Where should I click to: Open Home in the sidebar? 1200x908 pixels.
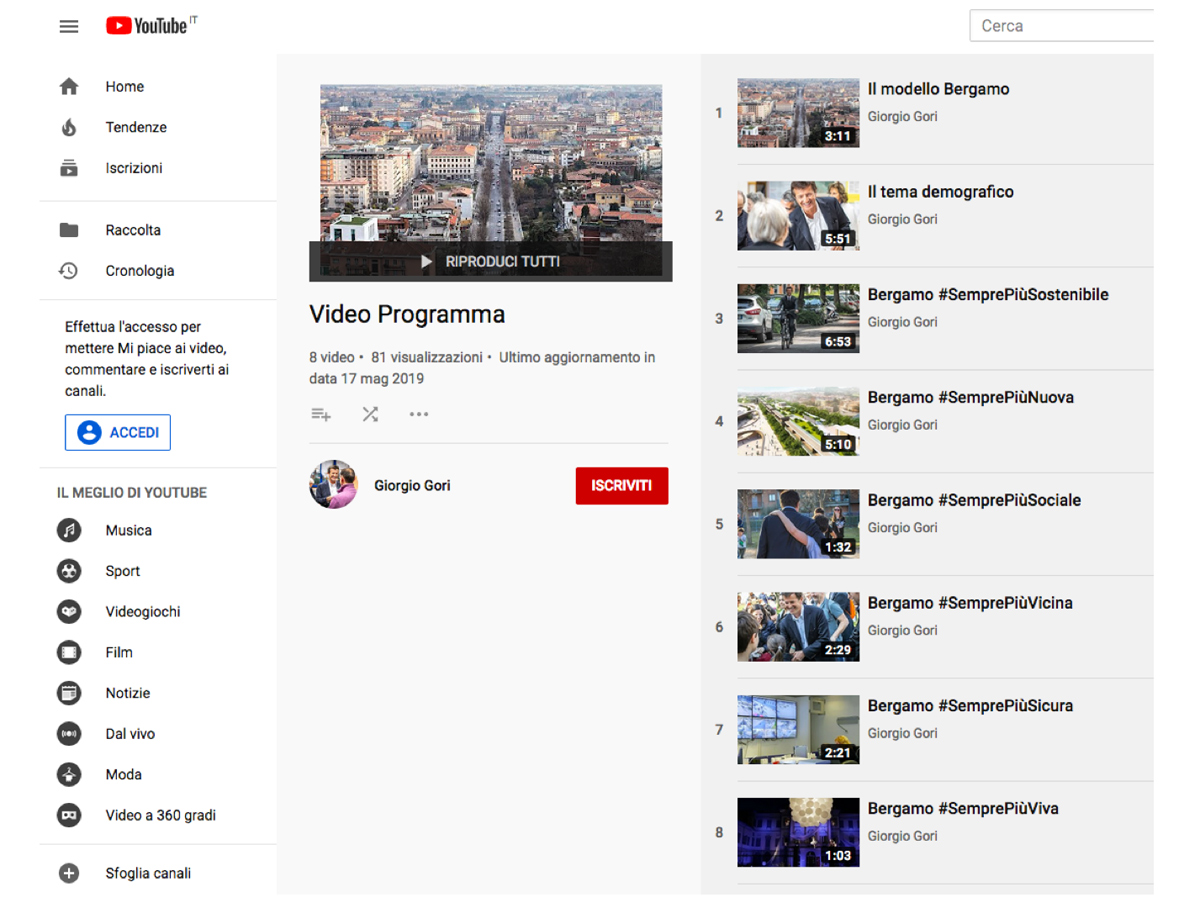pyautogui.click(x=125, y=87)
